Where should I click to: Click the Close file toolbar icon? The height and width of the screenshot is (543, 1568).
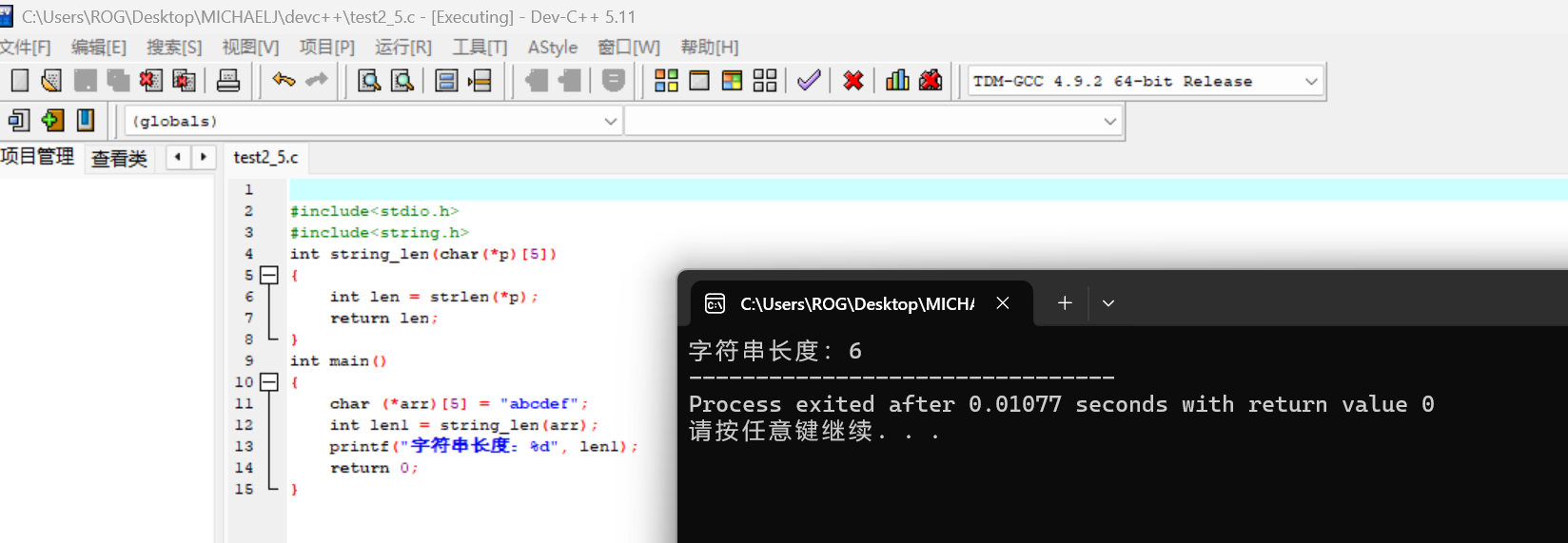(x=150, y=81)
